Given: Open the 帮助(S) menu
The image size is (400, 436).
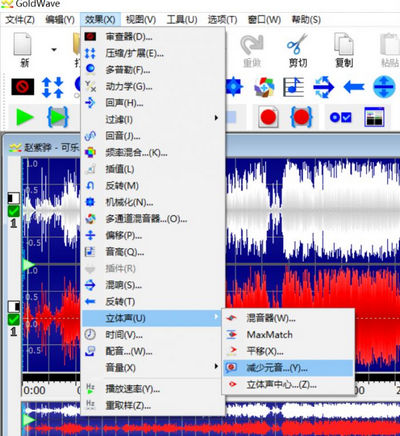Looking at the screenshot, I should click(306, 20).
